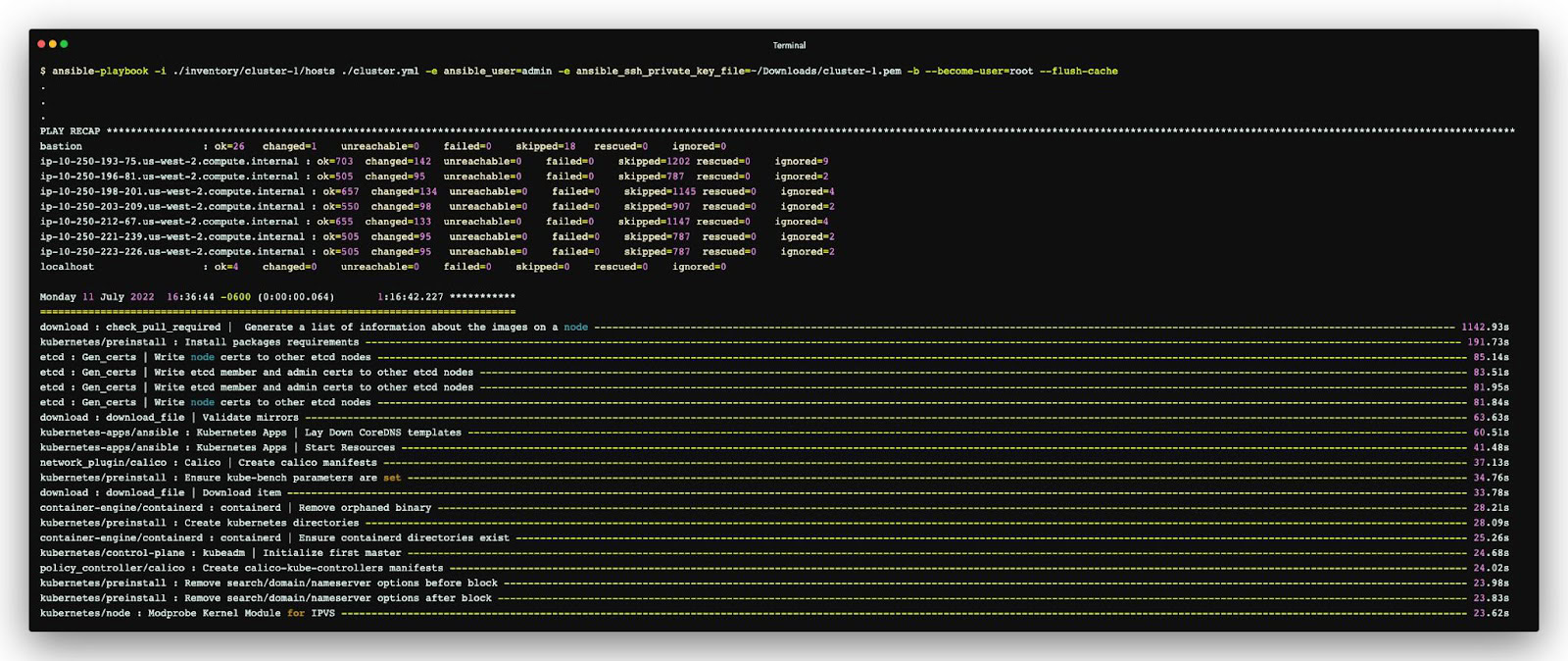Viewport: 1568px width, 661px height.
Task: Click the skipped=1202 value
Action: pos(654,162)
